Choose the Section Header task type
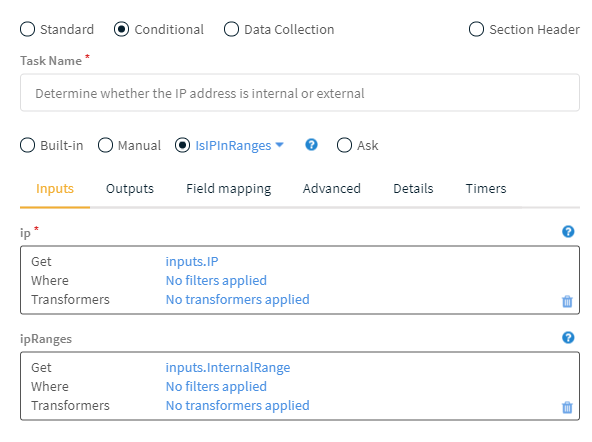592x442 pixels. (x=476, y=29)
